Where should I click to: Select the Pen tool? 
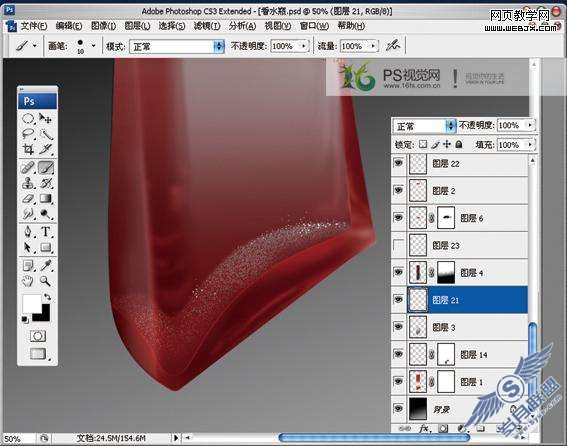[28, 232]
